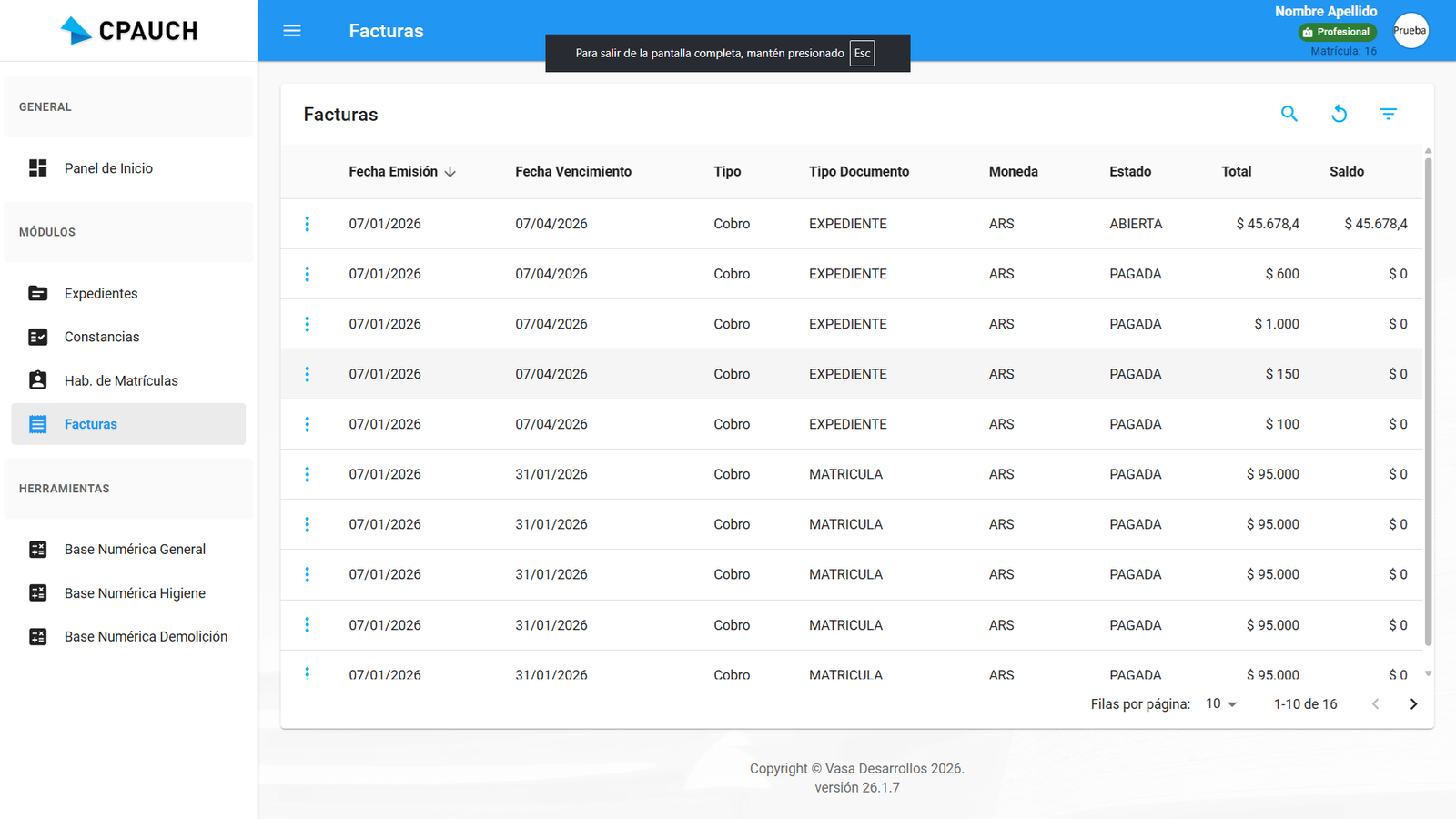Screen dimensions: 1456x819
Task: Toggle the hamburger menu in header
Action: point(292,31)
